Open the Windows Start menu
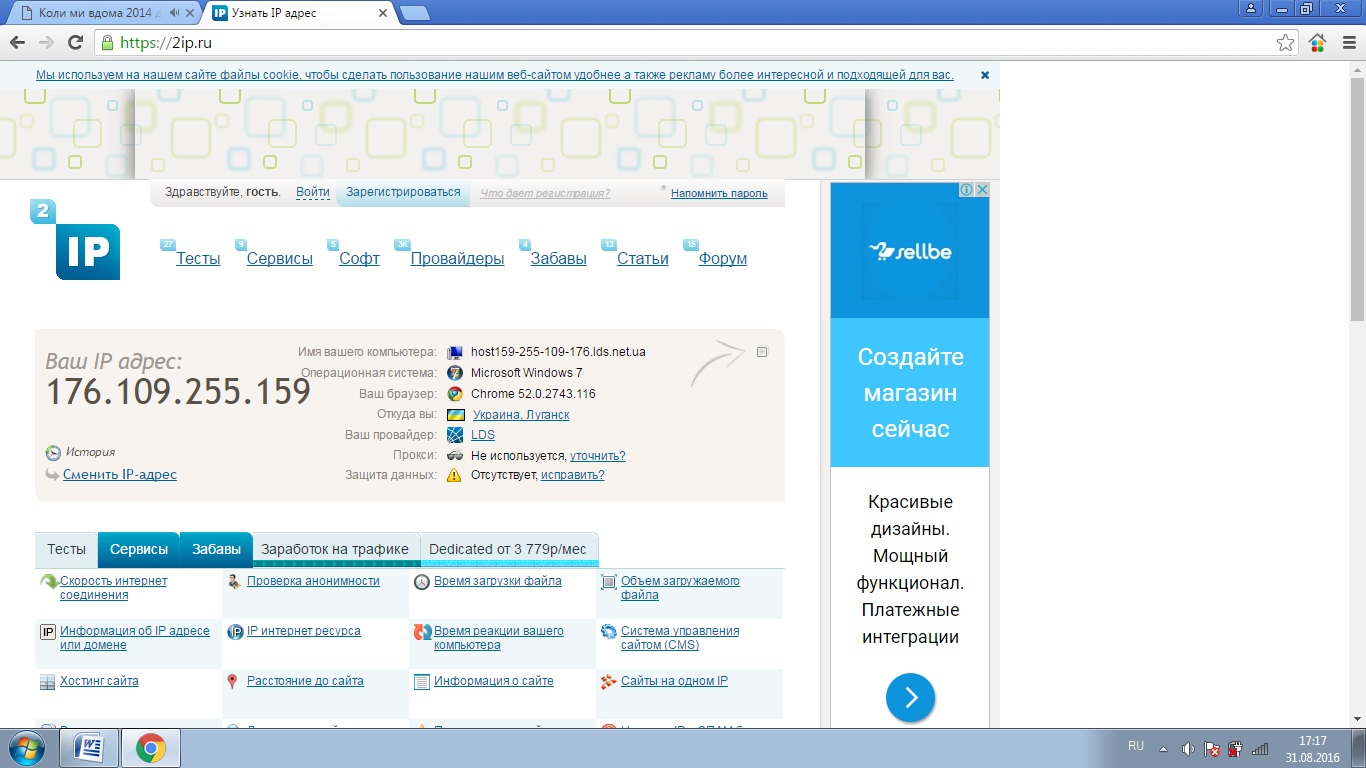 25,748
